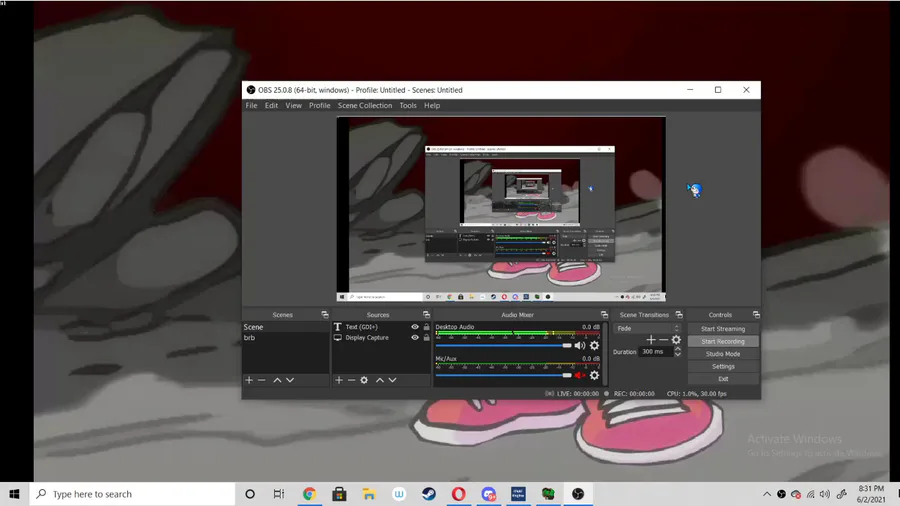Image resolution: width=900 pixels, height=506 pixels.
Task: Open Microsoft Store from the taskbar
Action: point(339,494)
